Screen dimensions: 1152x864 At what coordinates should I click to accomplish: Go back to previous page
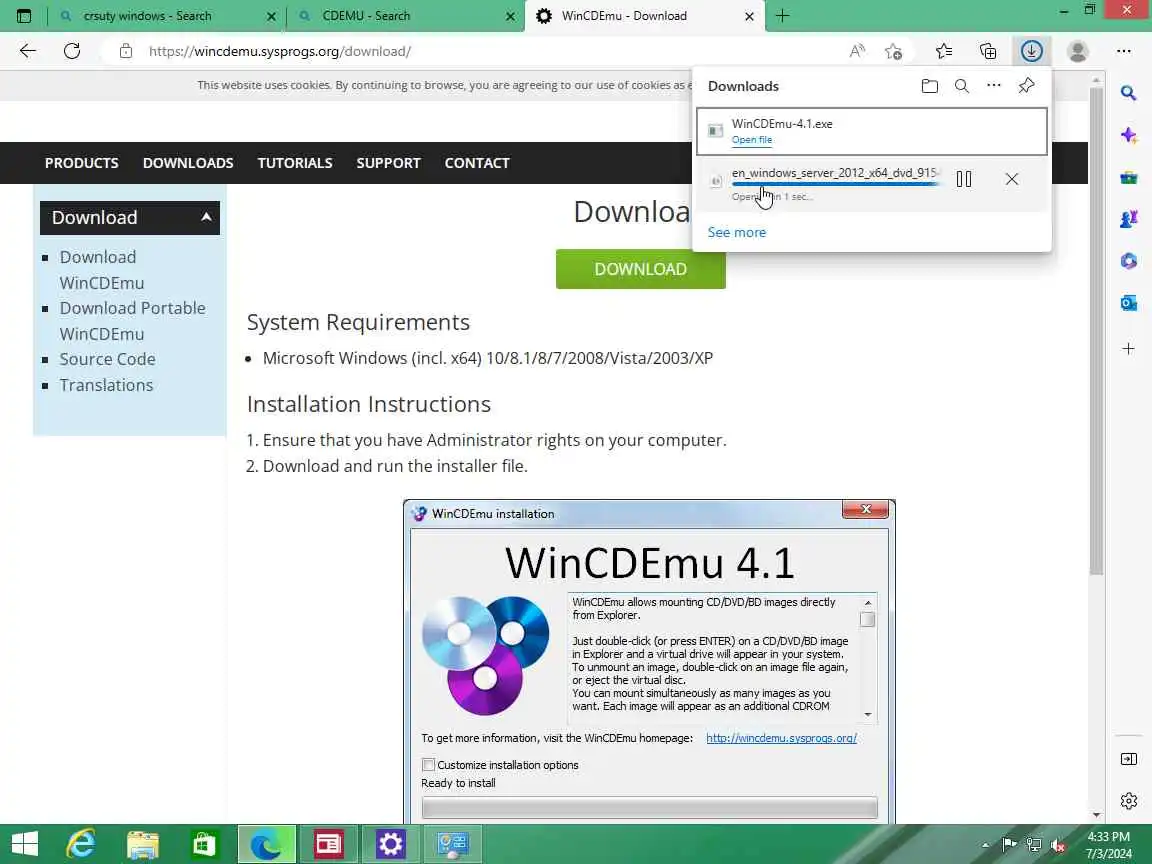[28, 51]
